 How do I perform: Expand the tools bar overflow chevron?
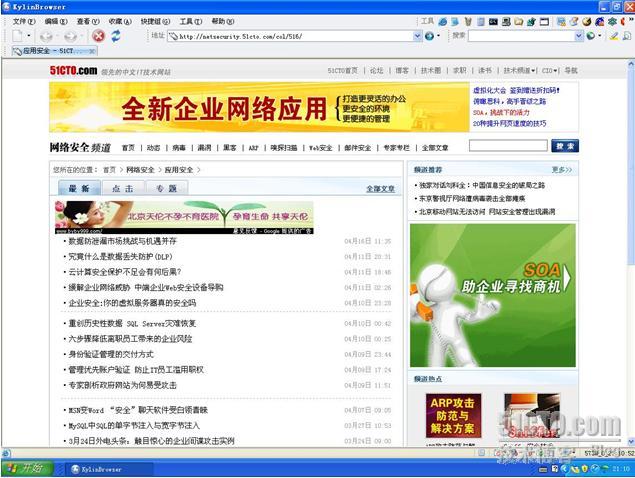[x=631, y=19]
